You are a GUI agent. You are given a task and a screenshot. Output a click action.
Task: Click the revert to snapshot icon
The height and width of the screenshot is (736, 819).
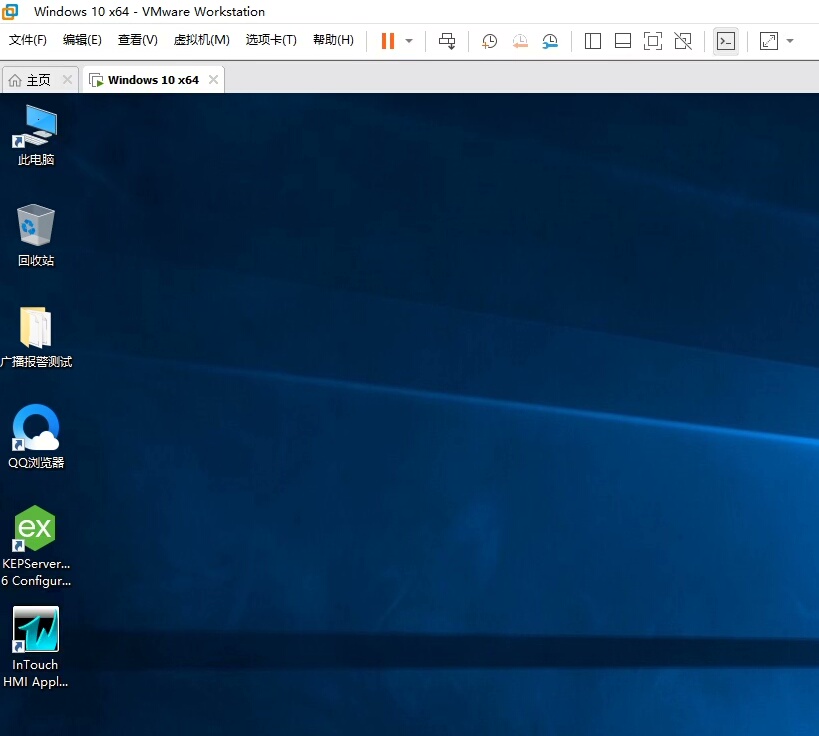(520, 41)
